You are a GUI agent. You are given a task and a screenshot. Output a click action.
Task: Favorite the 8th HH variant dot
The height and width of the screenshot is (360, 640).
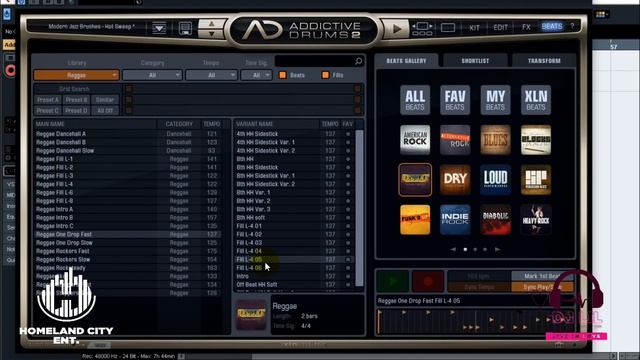(348, 159)
